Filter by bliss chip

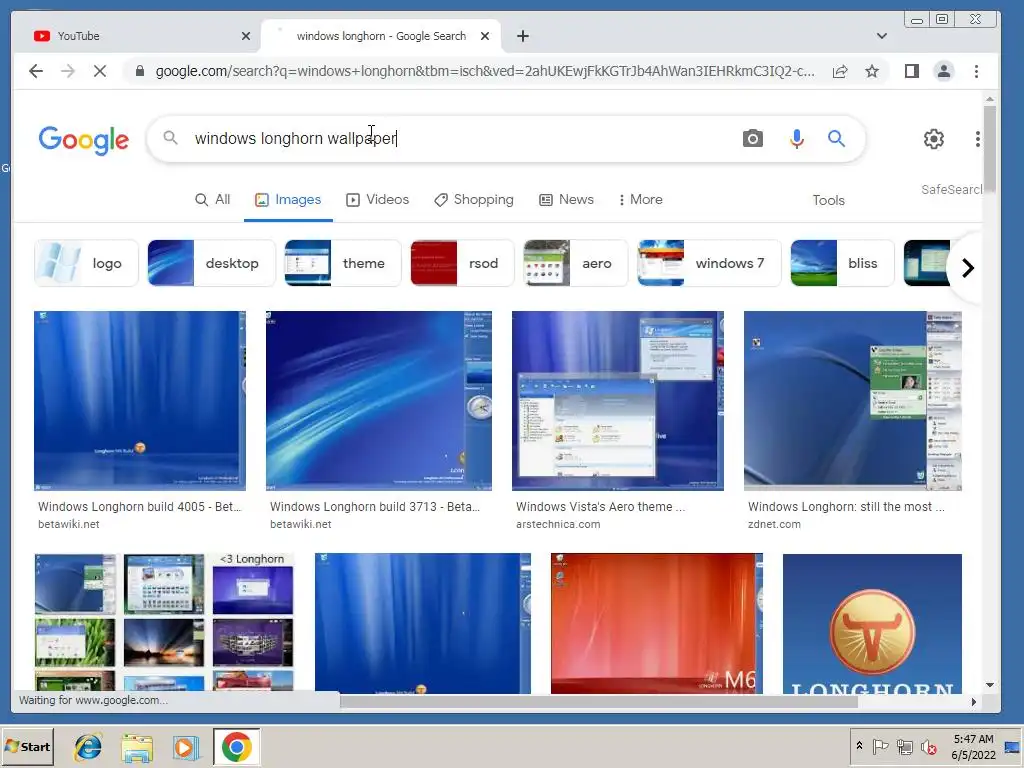pyautogui.click(x=842, y=263)
